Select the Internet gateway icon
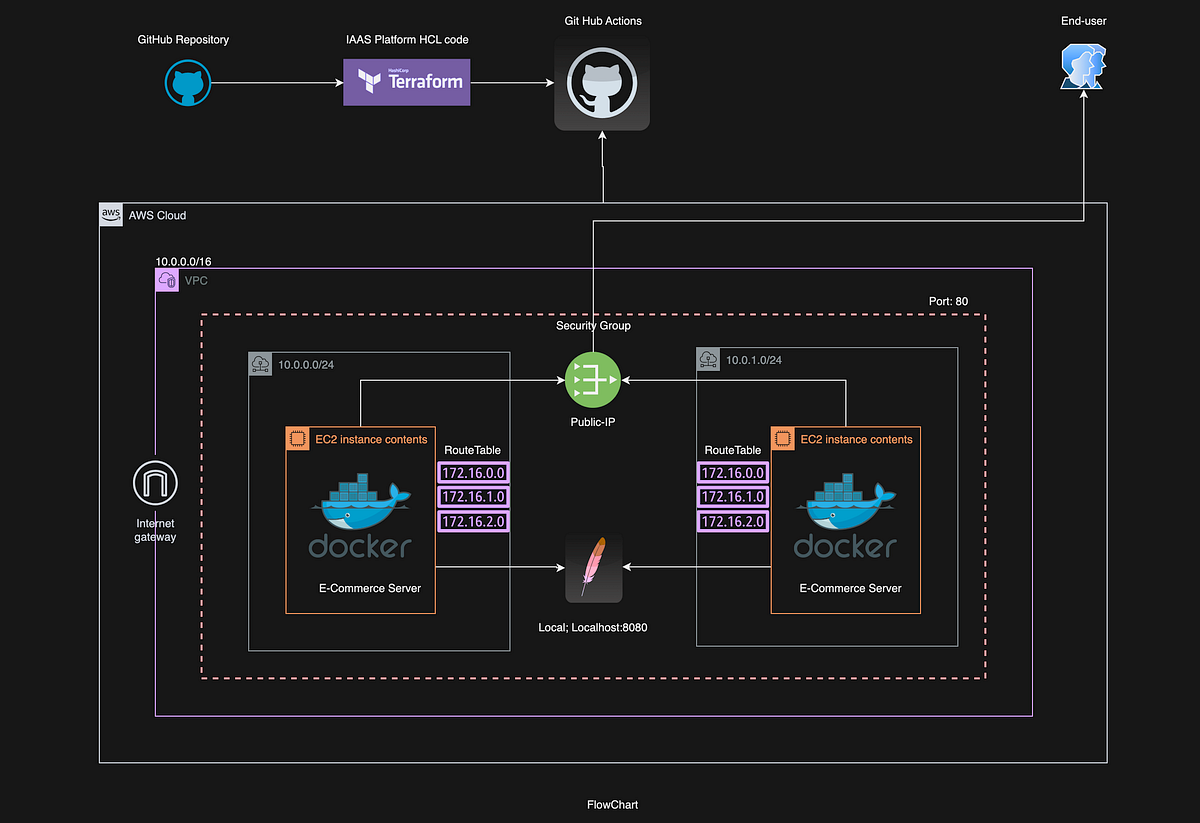The height and width of the screenshot is (823, 1200). click(154, 482)
